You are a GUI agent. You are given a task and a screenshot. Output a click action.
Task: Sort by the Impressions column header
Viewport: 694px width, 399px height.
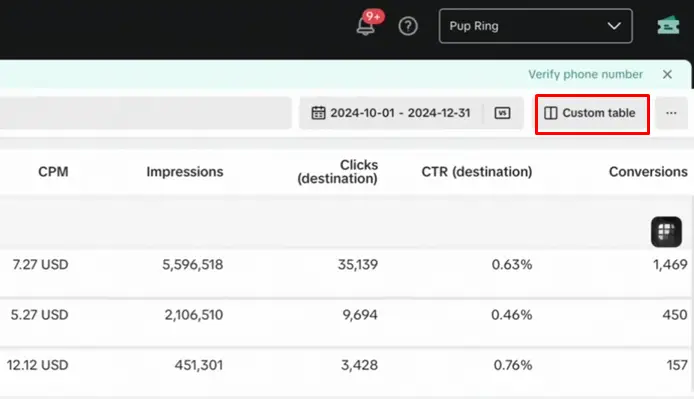coord(185,171)
